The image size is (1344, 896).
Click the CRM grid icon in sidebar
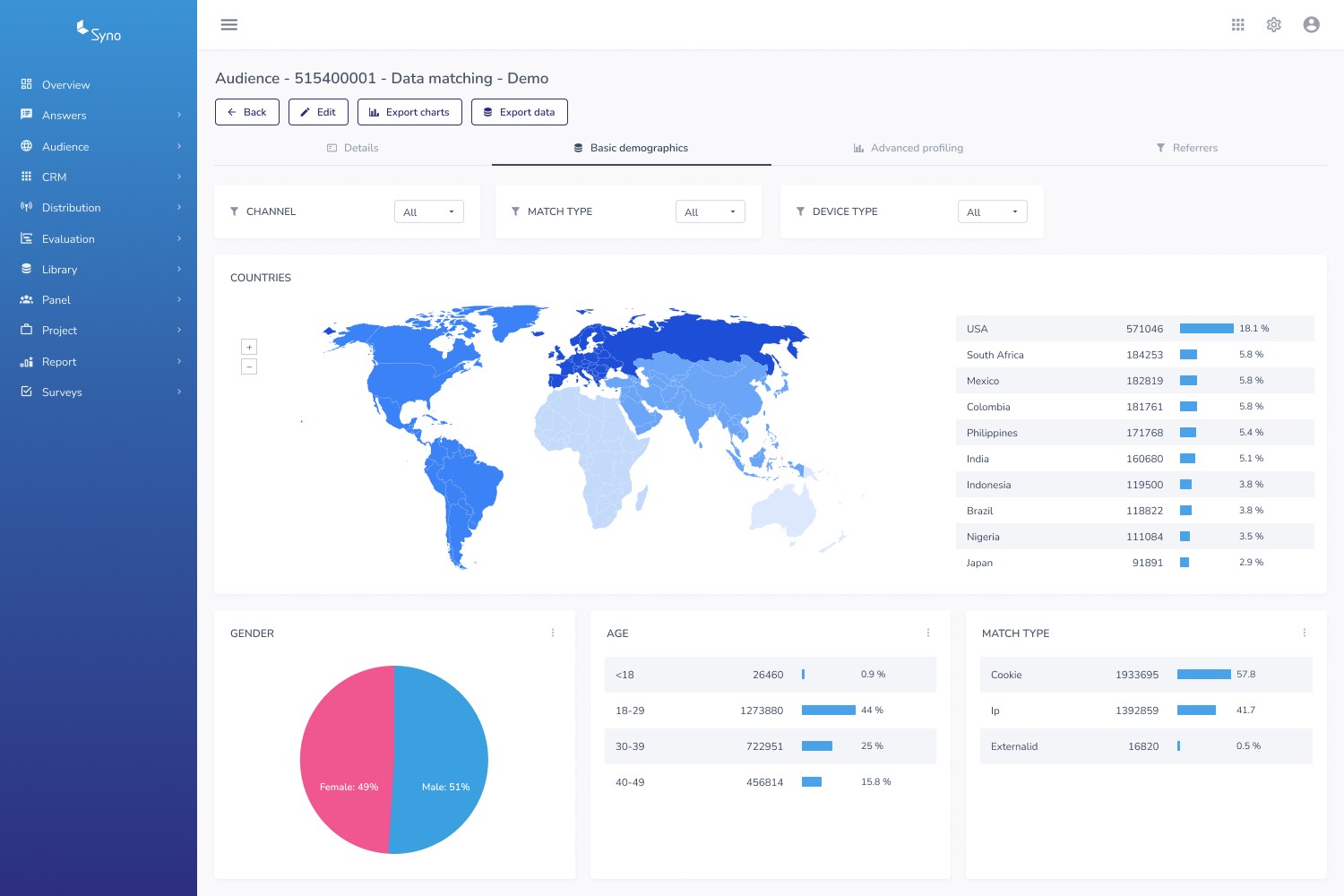tap(26, 177)
